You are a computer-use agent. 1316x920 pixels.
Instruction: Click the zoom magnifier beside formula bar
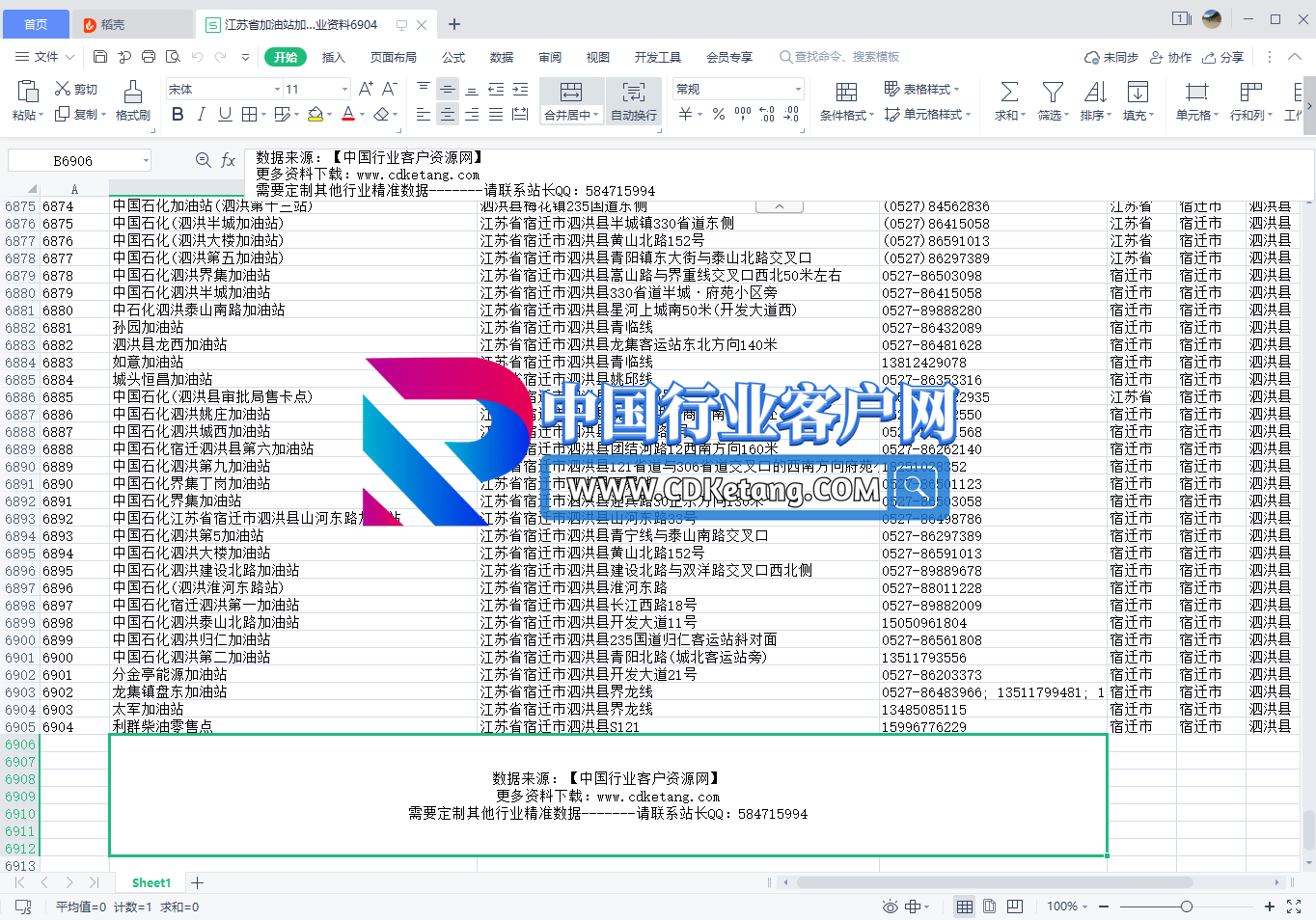pyautogui.click(x=203, y=160)
